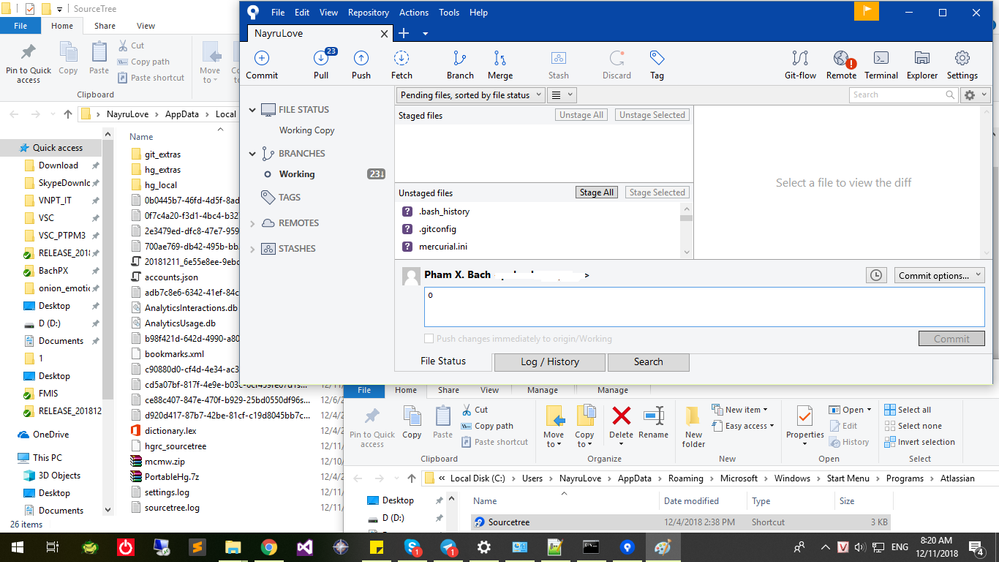This screenshot has height=562, width=999.
Task: Click the Unstage All button
Action: pos(581,115)
